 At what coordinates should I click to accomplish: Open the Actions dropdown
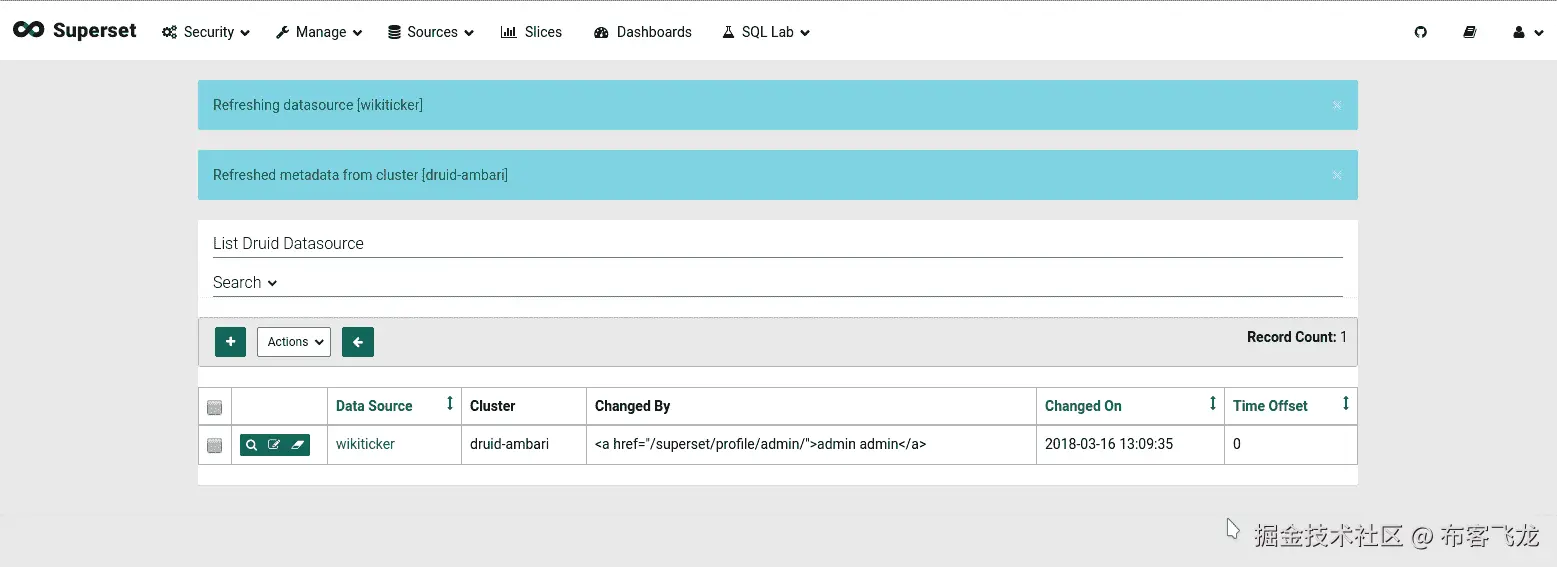(293, 342)
